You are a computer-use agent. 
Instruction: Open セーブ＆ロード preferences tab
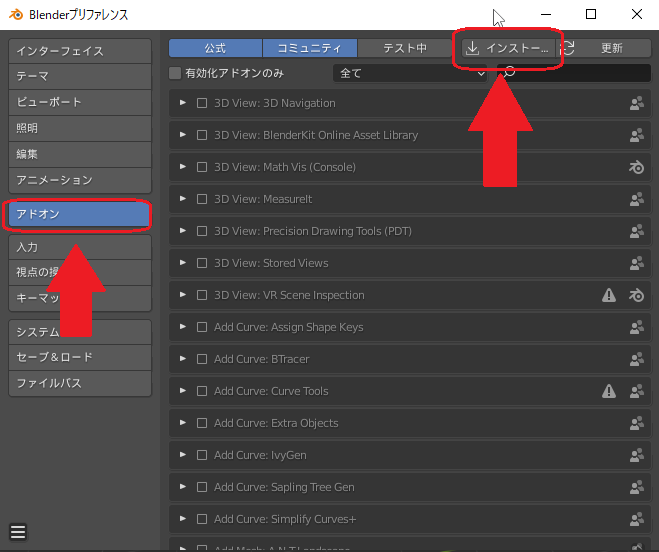coord(80,357)
